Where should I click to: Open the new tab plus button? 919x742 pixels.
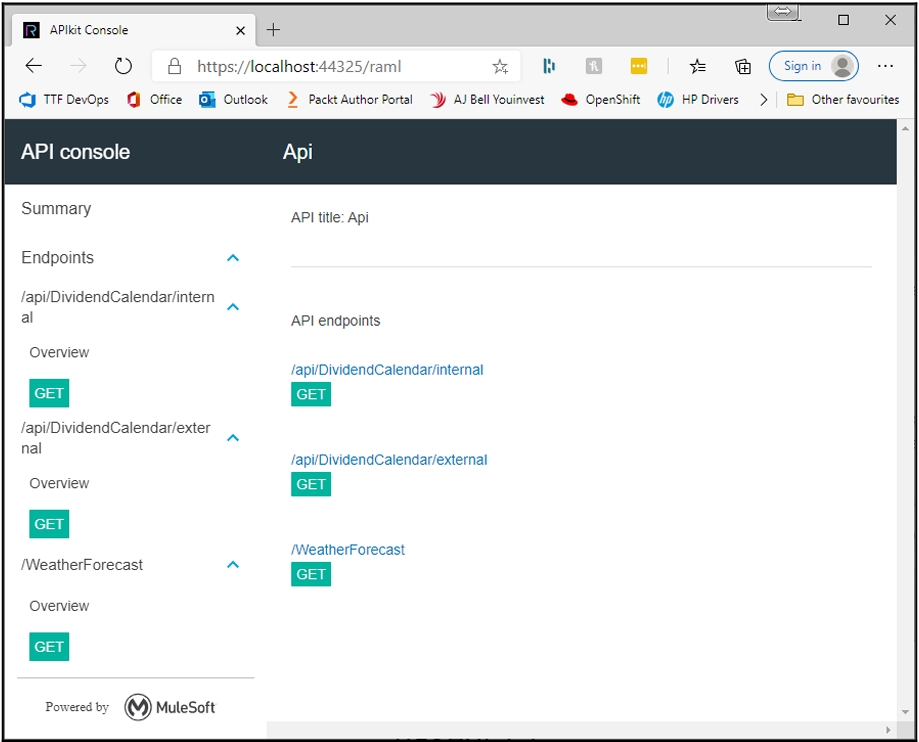click(x=274, y=30)
